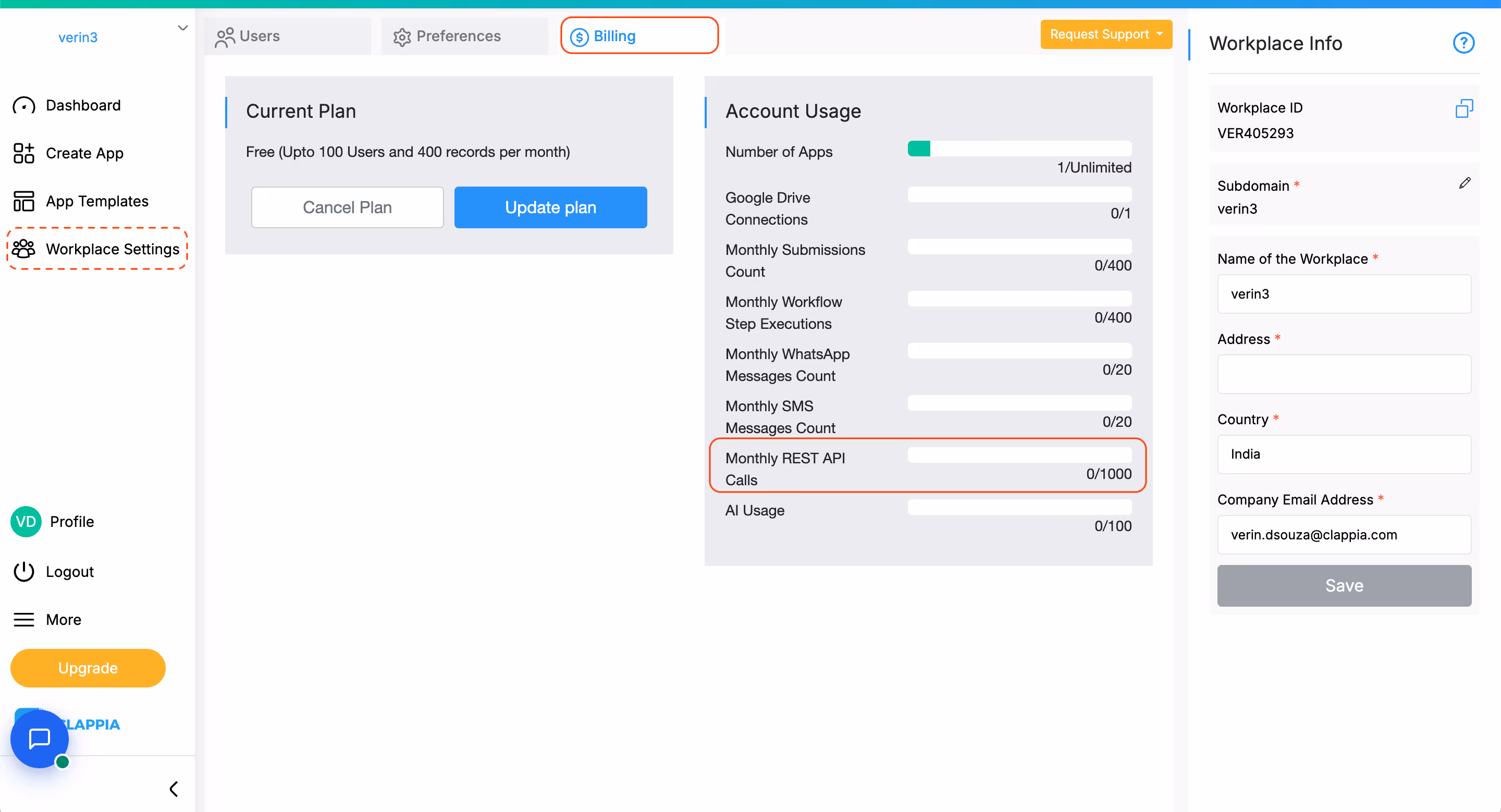Open the VD Profile avatar
The width and height of the screenshot is (1501, 812).
point(26,521)
